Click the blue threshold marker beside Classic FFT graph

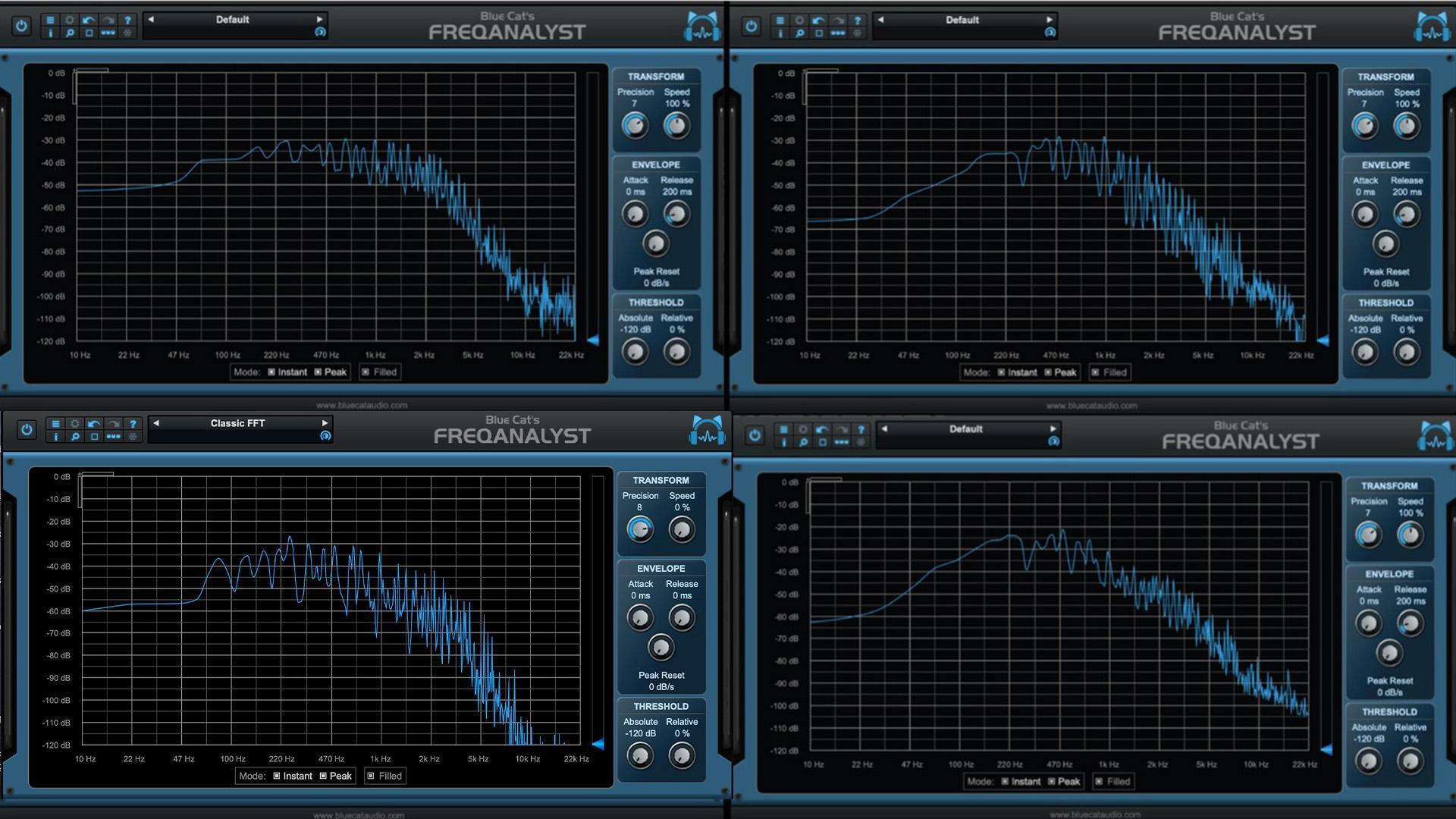pos(598,745)
